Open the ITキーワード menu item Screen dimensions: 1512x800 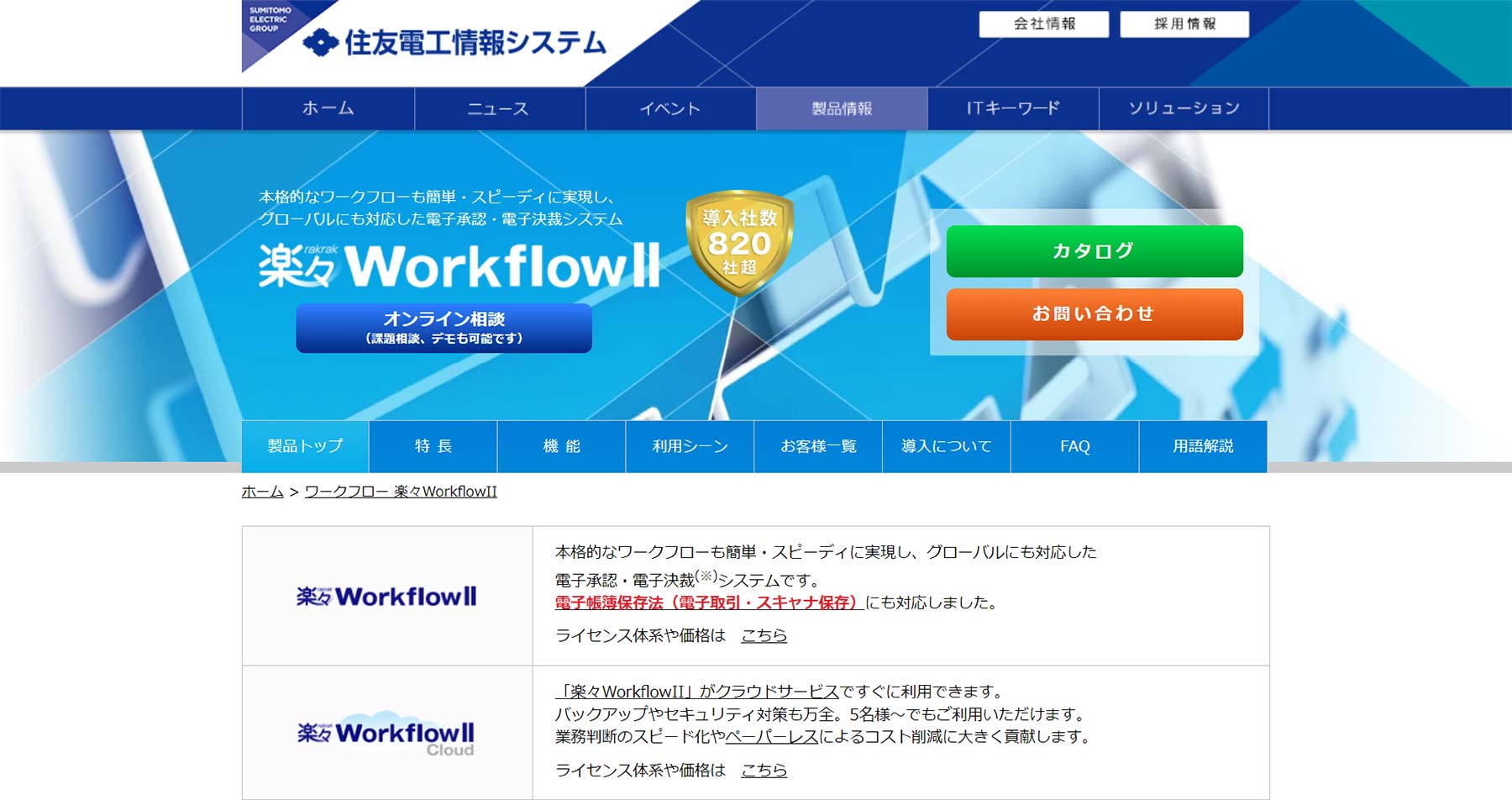1013,108
